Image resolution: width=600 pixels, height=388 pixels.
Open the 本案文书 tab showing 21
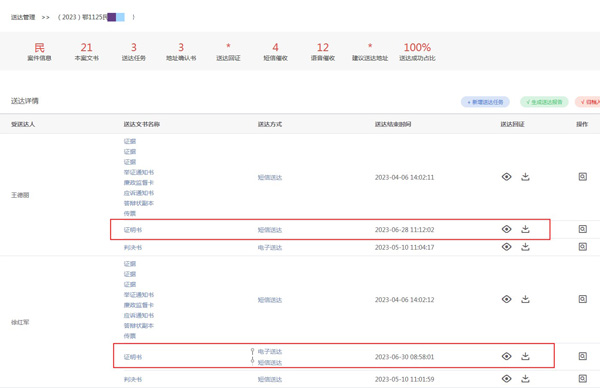(86, 52)
